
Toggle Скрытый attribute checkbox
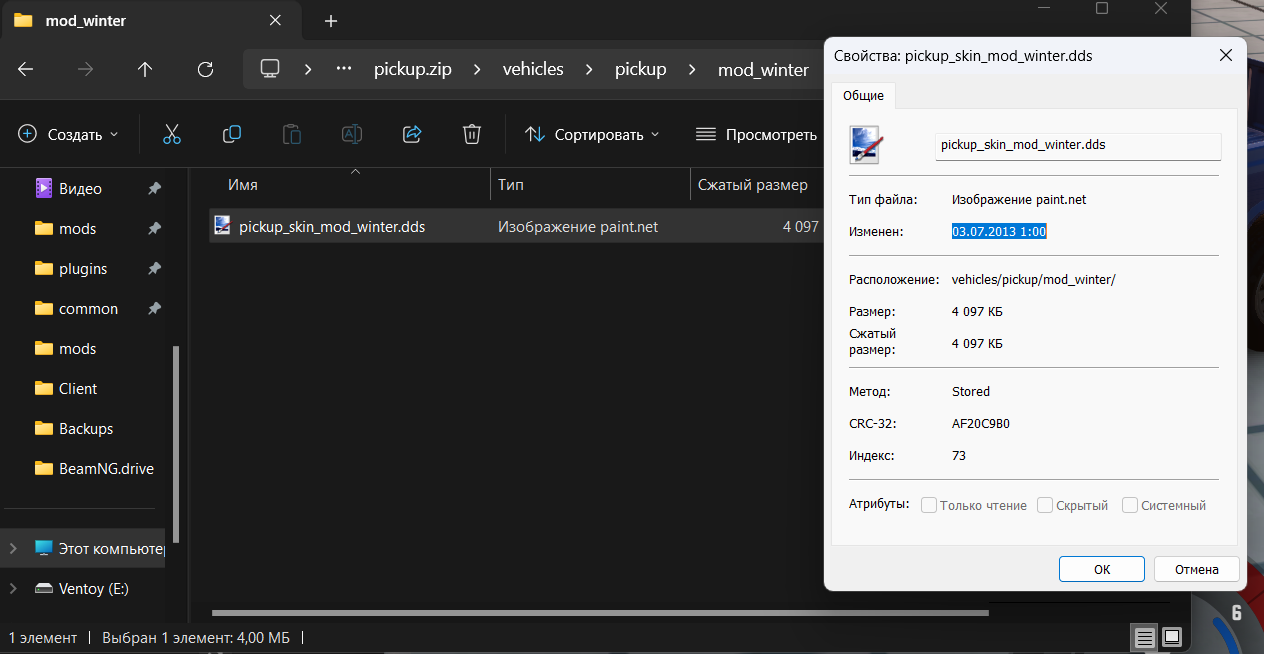coord(1045,505)
